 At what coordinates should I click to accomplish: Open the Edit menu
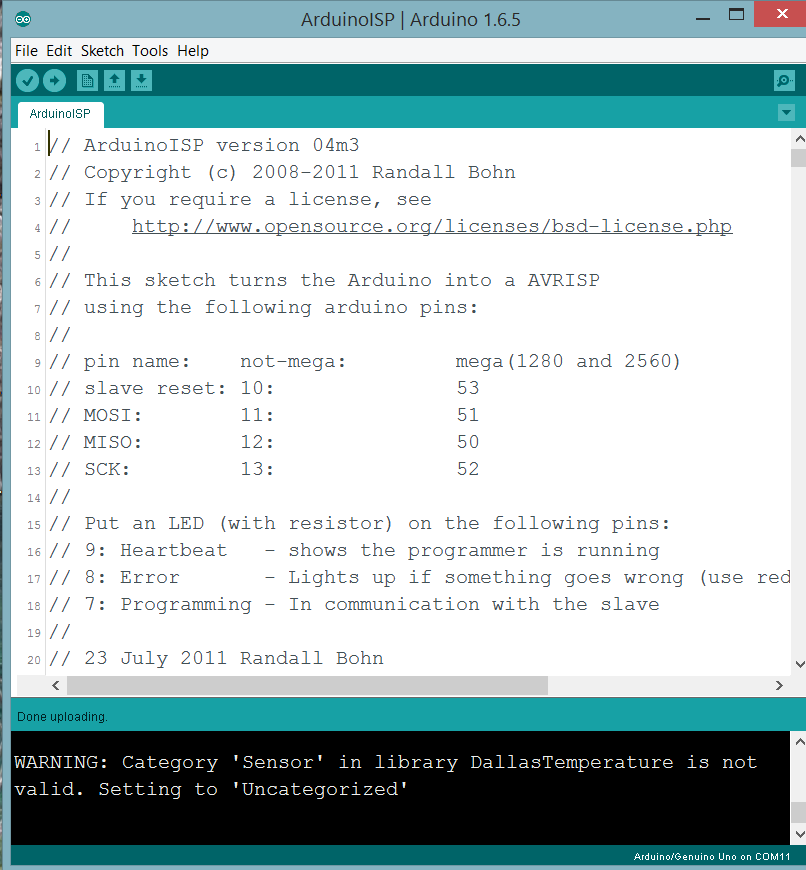click(x=59, y=51)
